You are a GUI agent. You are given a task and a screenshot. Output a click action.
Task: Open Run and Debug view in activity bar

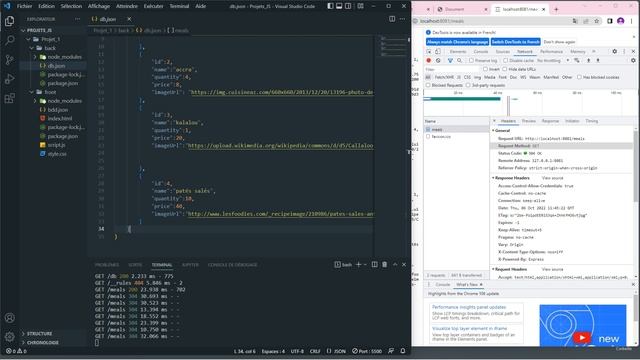coord(9,79)
